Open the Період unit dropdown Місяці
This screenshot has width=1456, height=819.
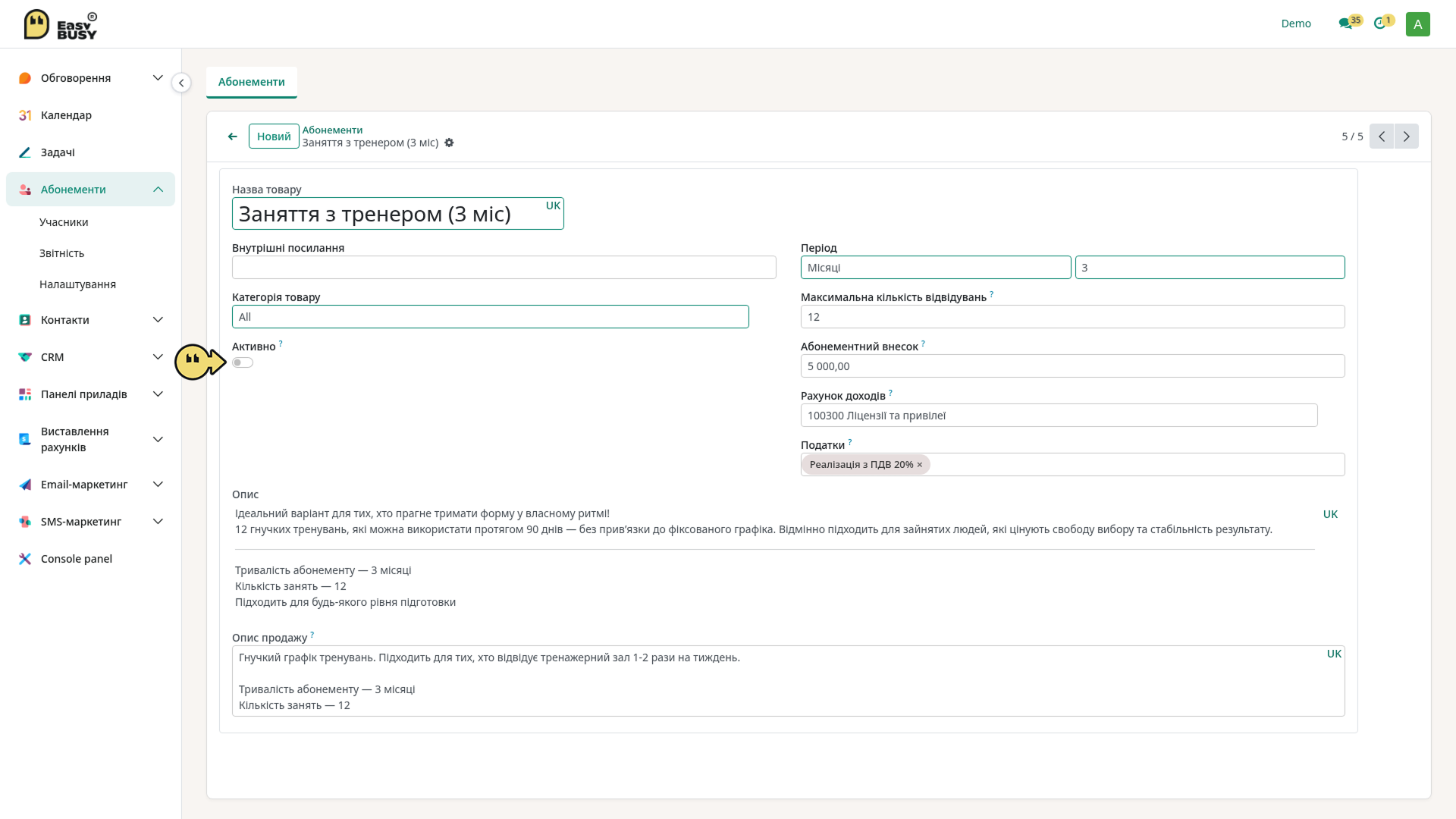point(936,268)
